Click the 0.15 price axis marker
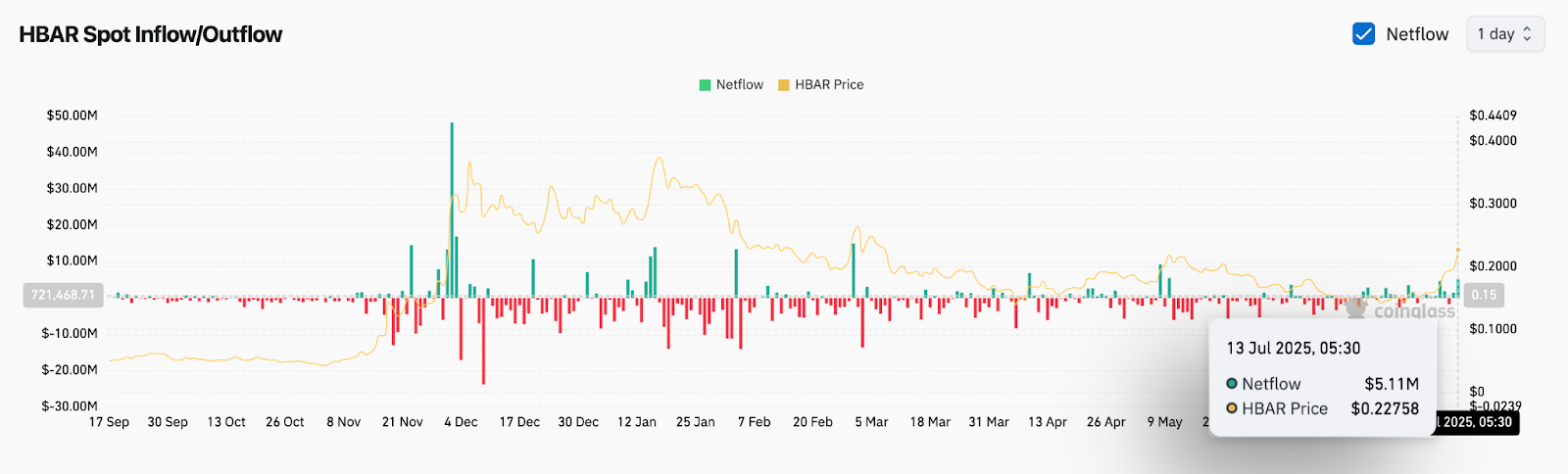The image size is (1568, 474). coord(1484,295)
